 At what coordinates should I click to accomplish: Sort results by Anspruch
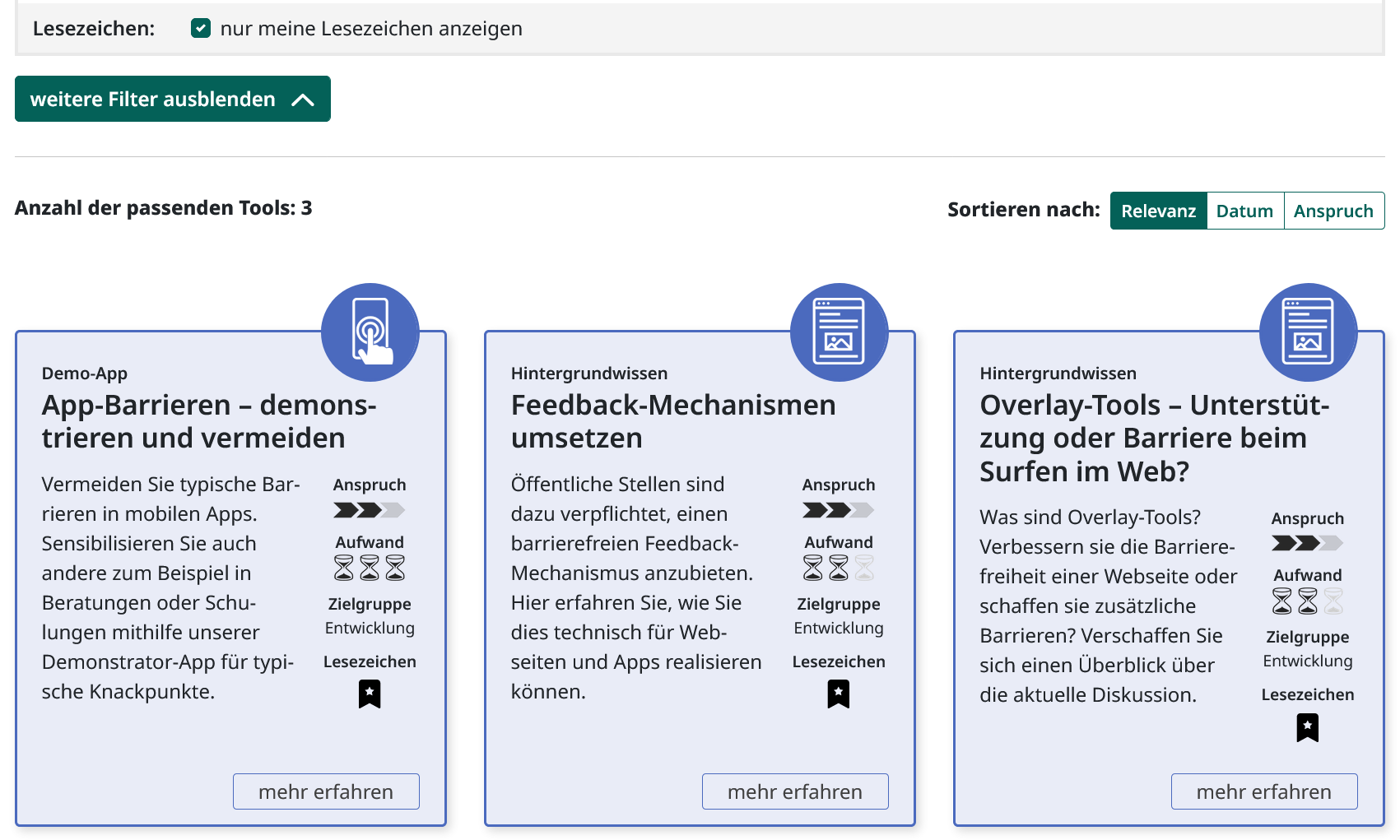(1333, 211)
